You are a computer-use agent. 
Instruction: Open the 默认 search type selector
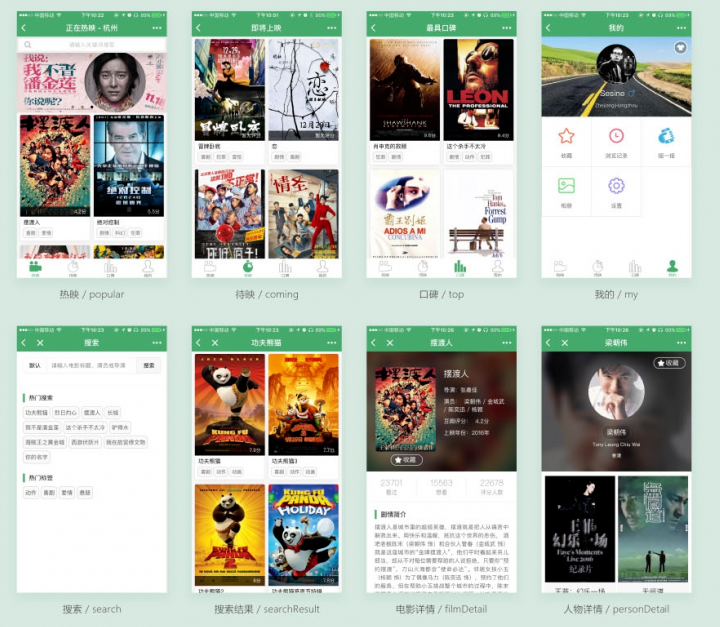[x=35, y=366]
